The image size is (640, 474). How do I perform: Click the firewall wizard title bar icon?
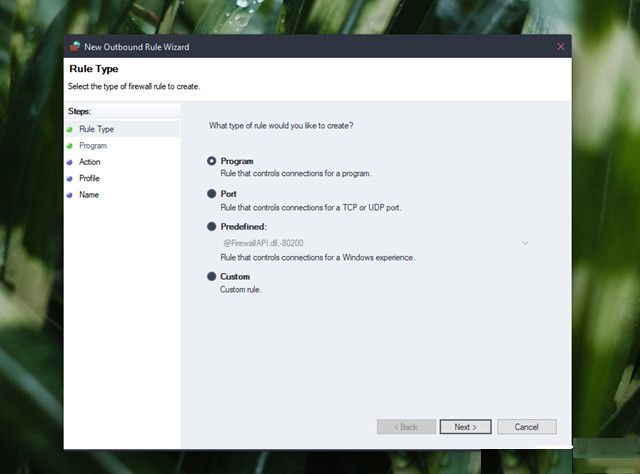pyautogui.click(x=75, y=47)
